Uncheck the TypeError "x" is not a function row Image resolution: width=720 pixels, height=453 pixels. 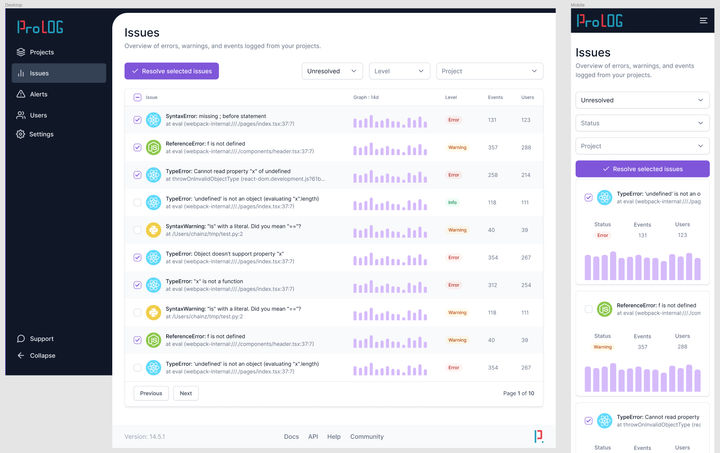[x=137, y=285]
